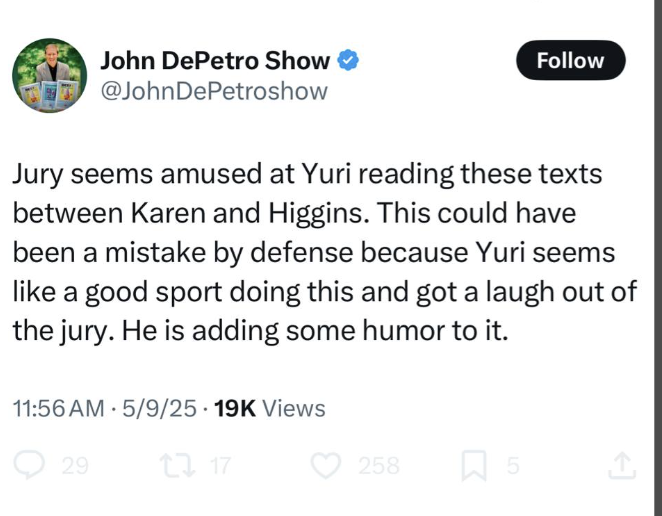Open the share icon for this tweet
This screenshot has width=662, height=516.
coord(621,464)
